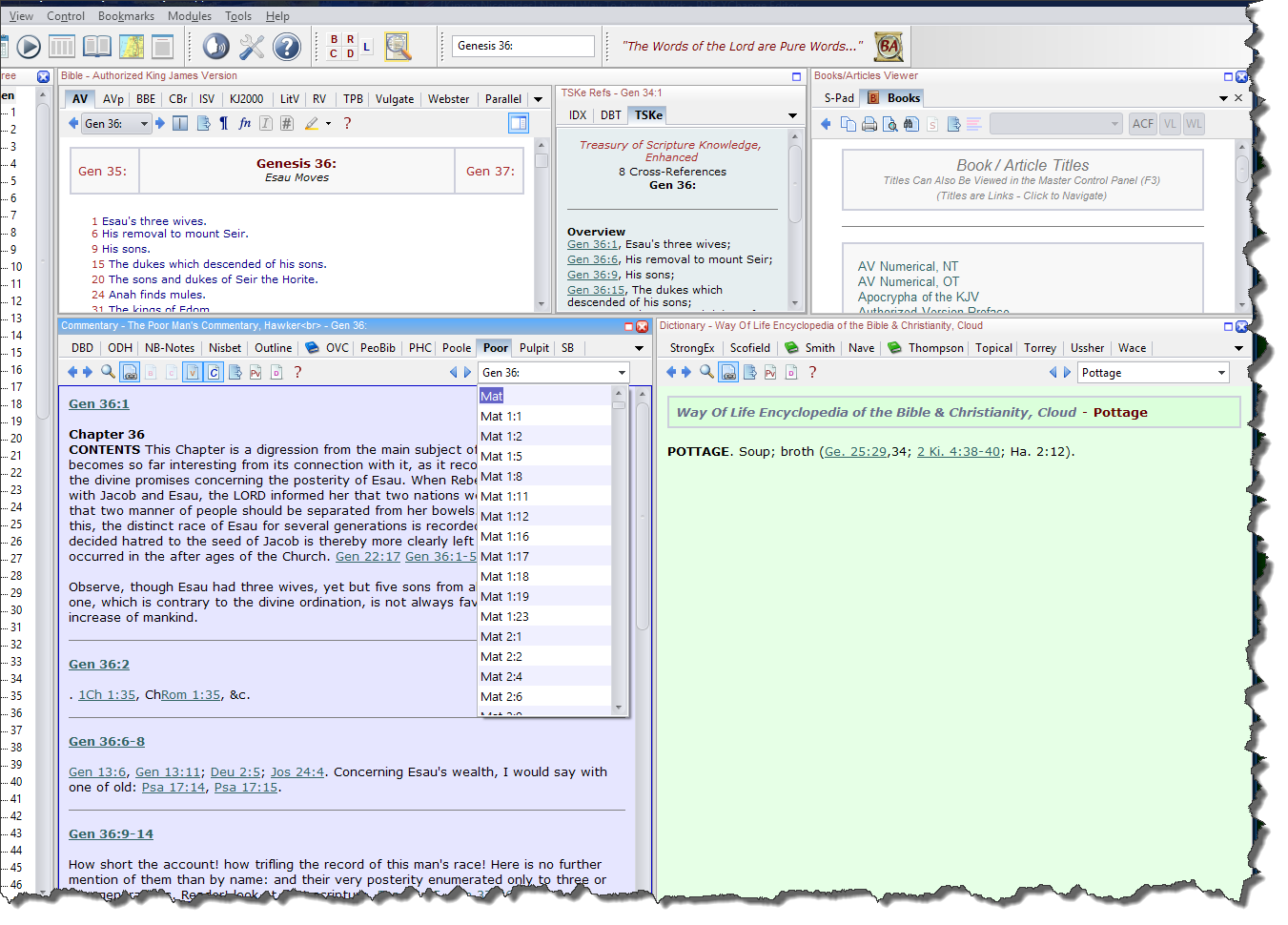Click the Pv icon in Commentary toolbar

256,373
